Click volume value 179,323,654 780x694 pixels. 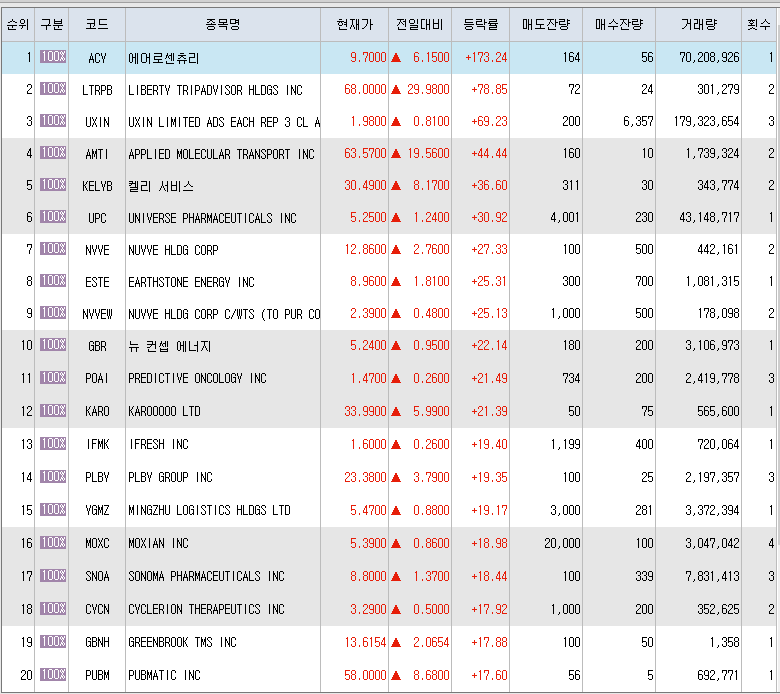tap(706, 121)
